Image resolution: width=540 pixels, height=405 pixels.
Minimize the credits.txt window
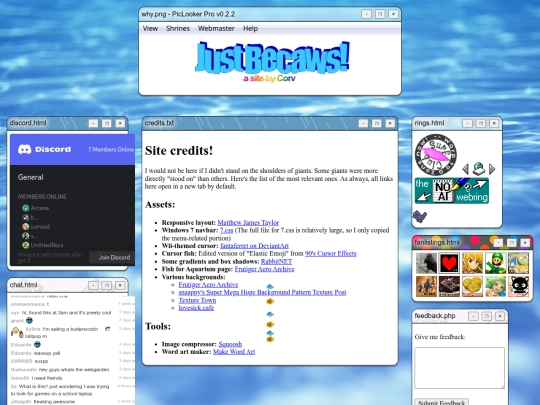click(x=363, y=123)
